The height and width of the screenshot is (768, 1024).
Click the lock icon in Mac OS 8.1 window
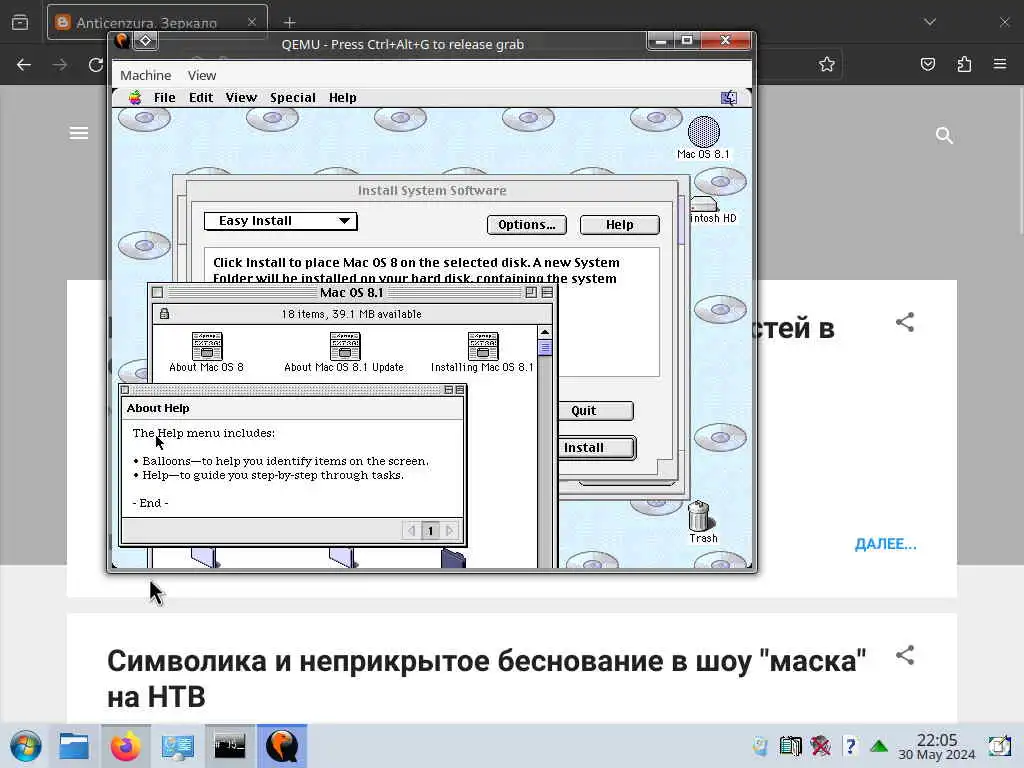165,314
